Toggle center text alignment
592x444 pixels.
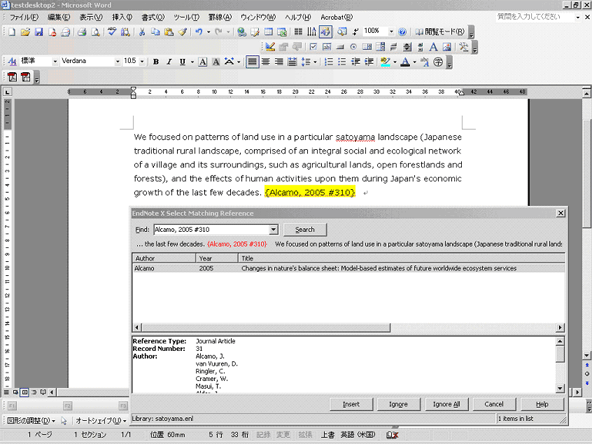pyautogui.click(x=266, y=62)
